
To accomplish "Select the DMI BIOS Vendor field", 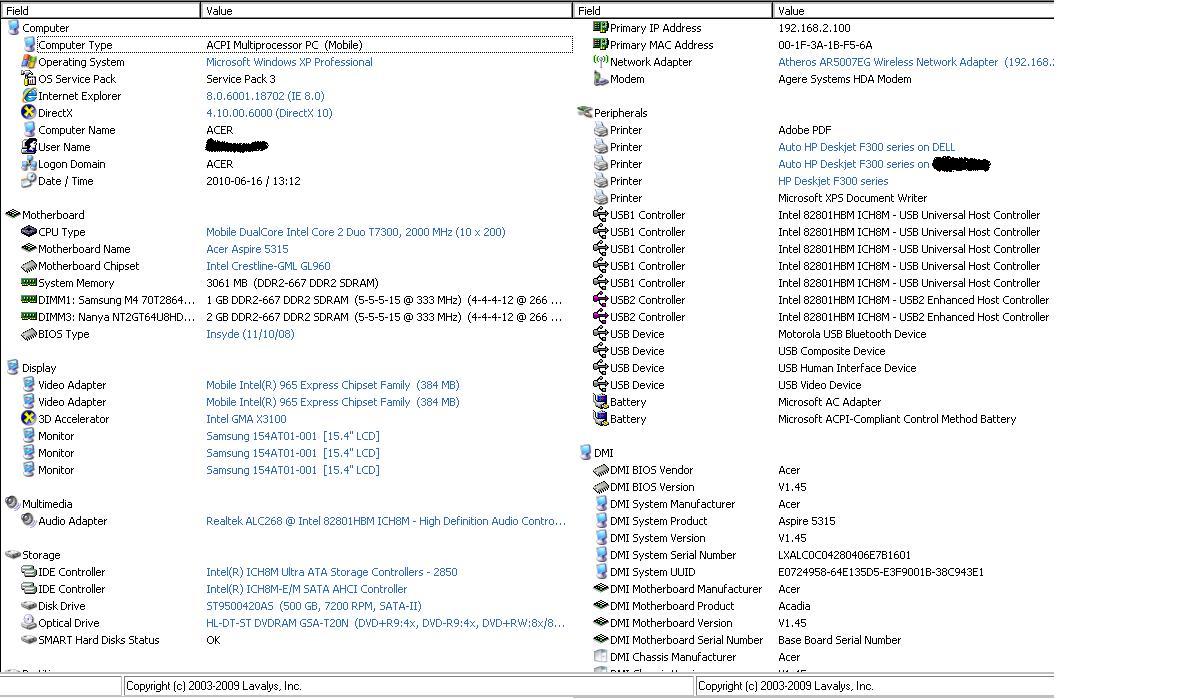I will [651, 471].
